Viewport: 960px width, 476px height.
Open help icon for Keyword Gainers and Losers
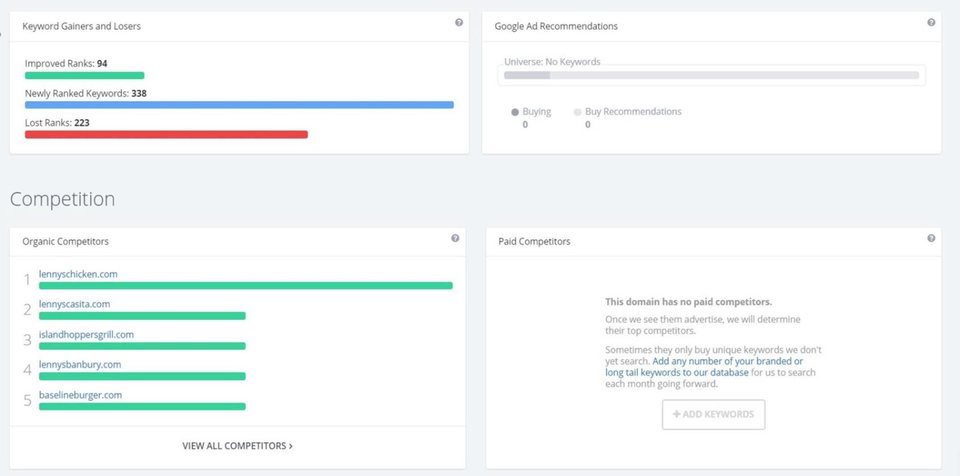pos(459,23)
